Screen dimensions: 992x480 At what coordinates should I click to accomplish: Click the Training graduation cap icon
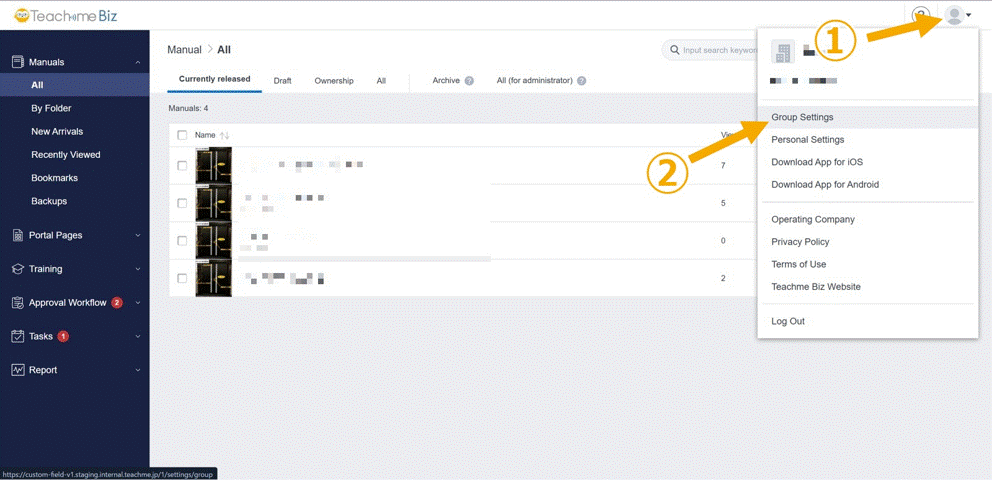(x=17, y=269)
